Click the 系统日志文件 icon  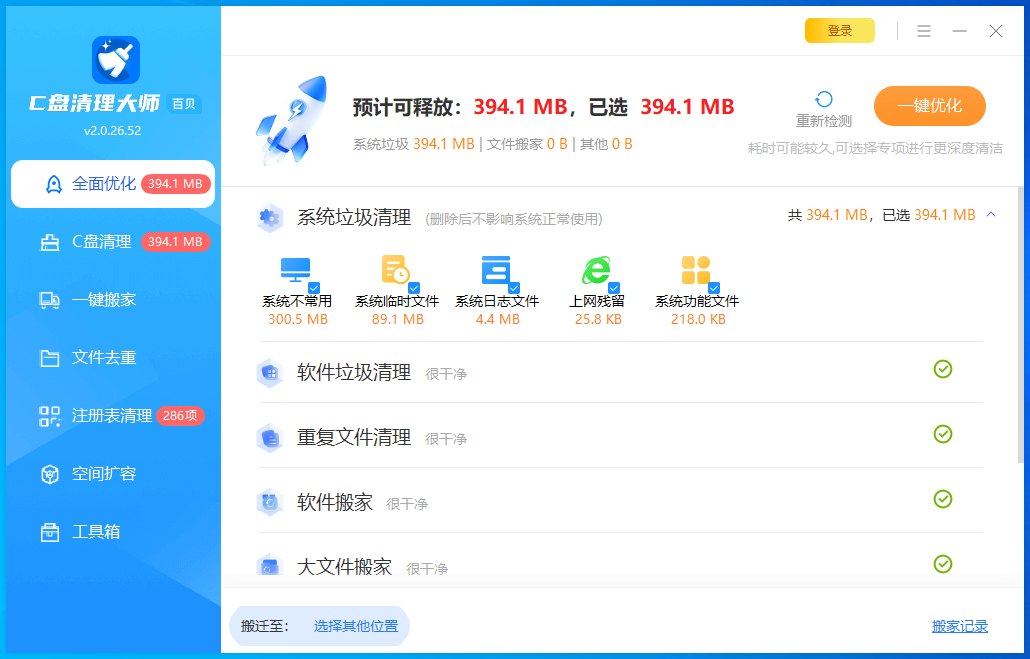495,269
